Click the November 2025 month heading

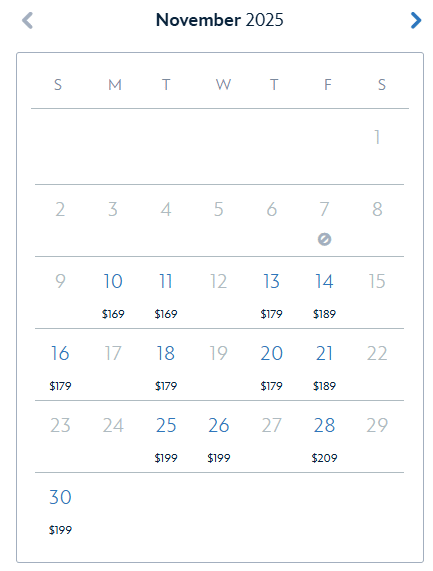(220, 20)
